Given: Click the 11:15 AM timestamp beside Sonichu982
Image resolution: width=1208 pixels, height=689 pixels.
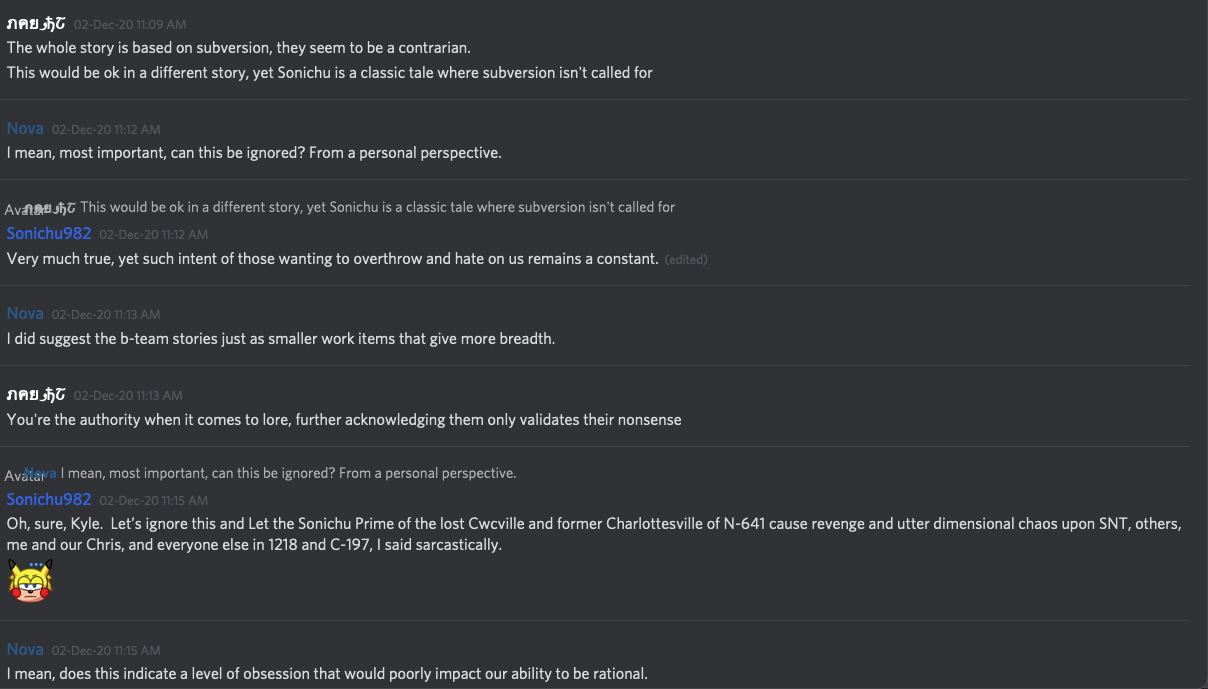Looking at the screenshot, I should tap(153, 500).
